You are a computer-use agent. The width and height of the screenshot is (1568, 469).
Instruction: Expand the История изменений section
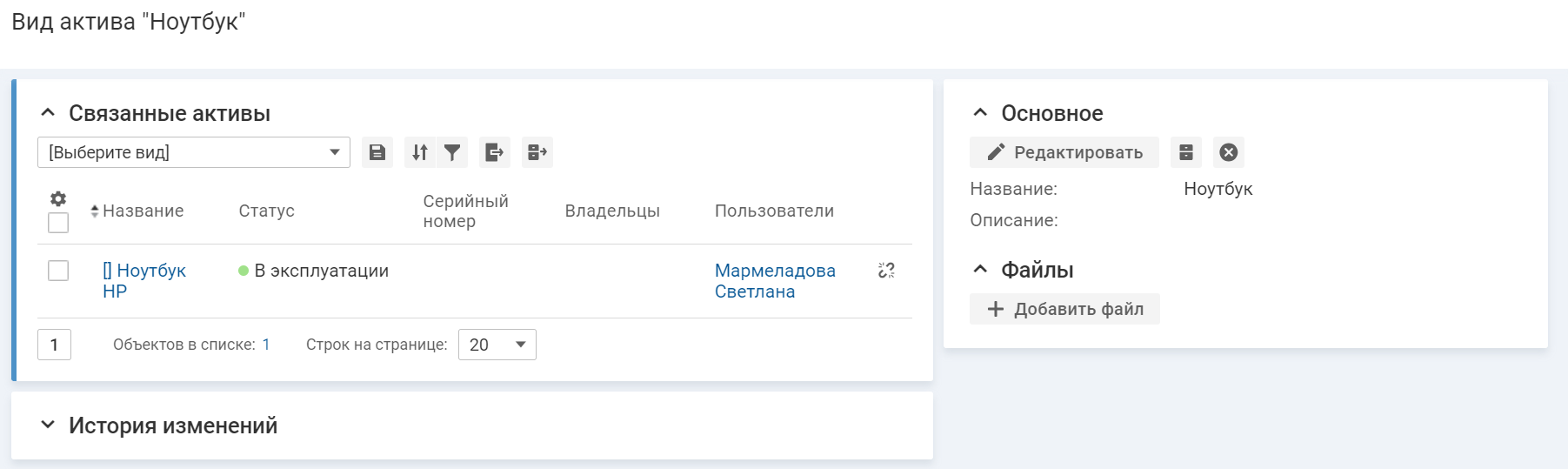[48, 425]
